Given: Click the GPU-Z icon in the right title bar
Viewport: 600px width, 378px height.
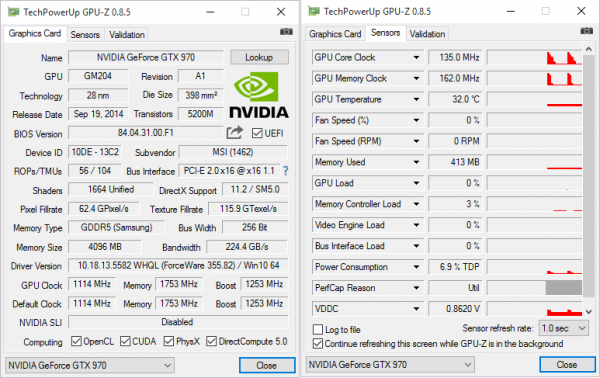Looking at the screenshot, I should pyautogui.click(x=314, y=11).
